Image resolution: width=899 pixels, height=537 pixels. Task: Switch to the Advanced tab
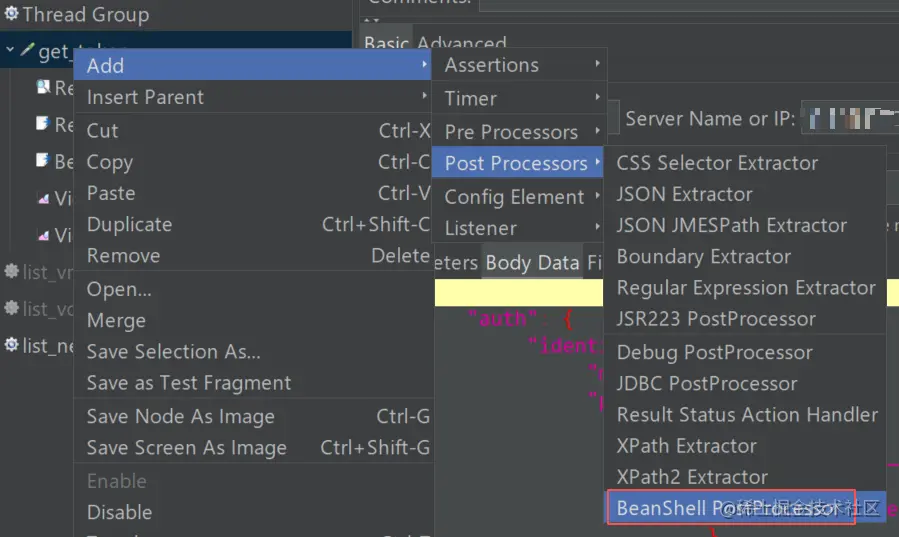(462, 43)
